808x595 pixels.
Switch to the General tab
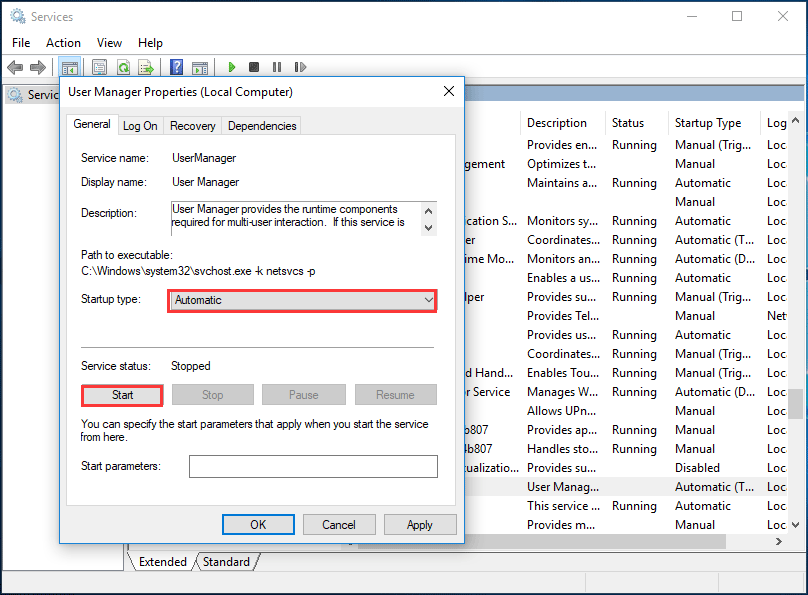pyautogui.click(x=92, y=124)
